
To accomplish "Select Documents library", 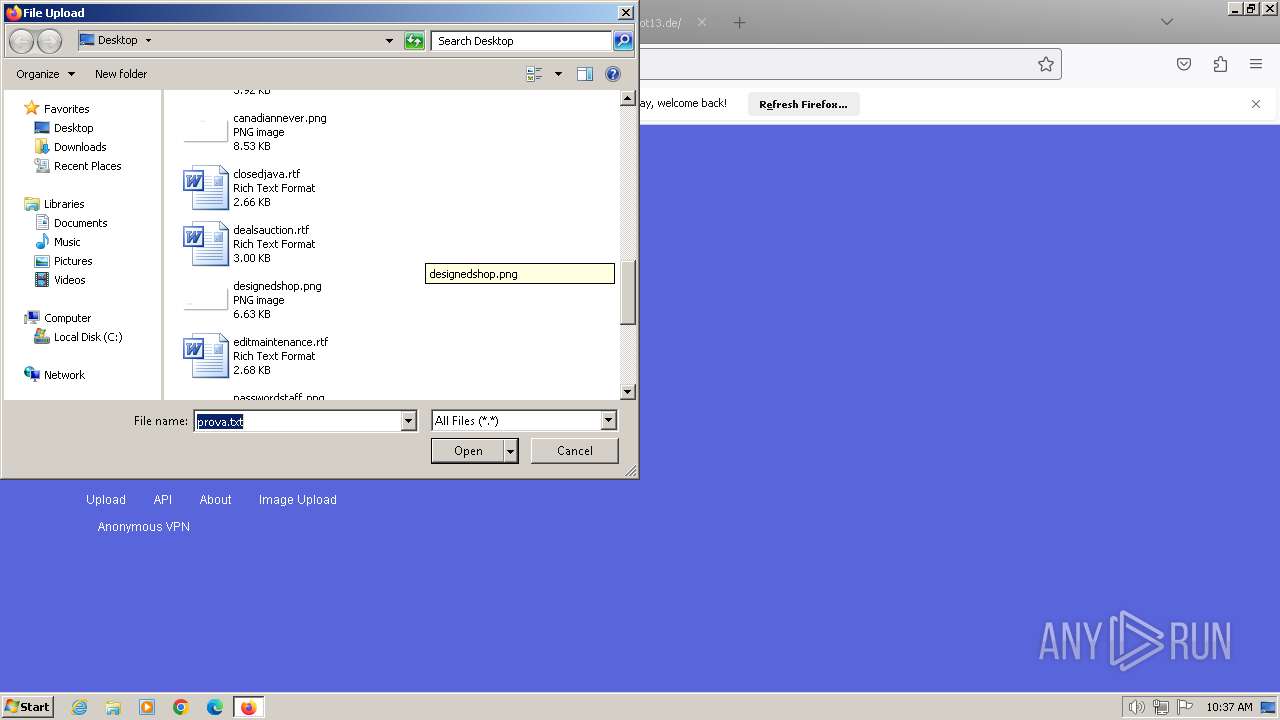I will [x=80, y=223].
